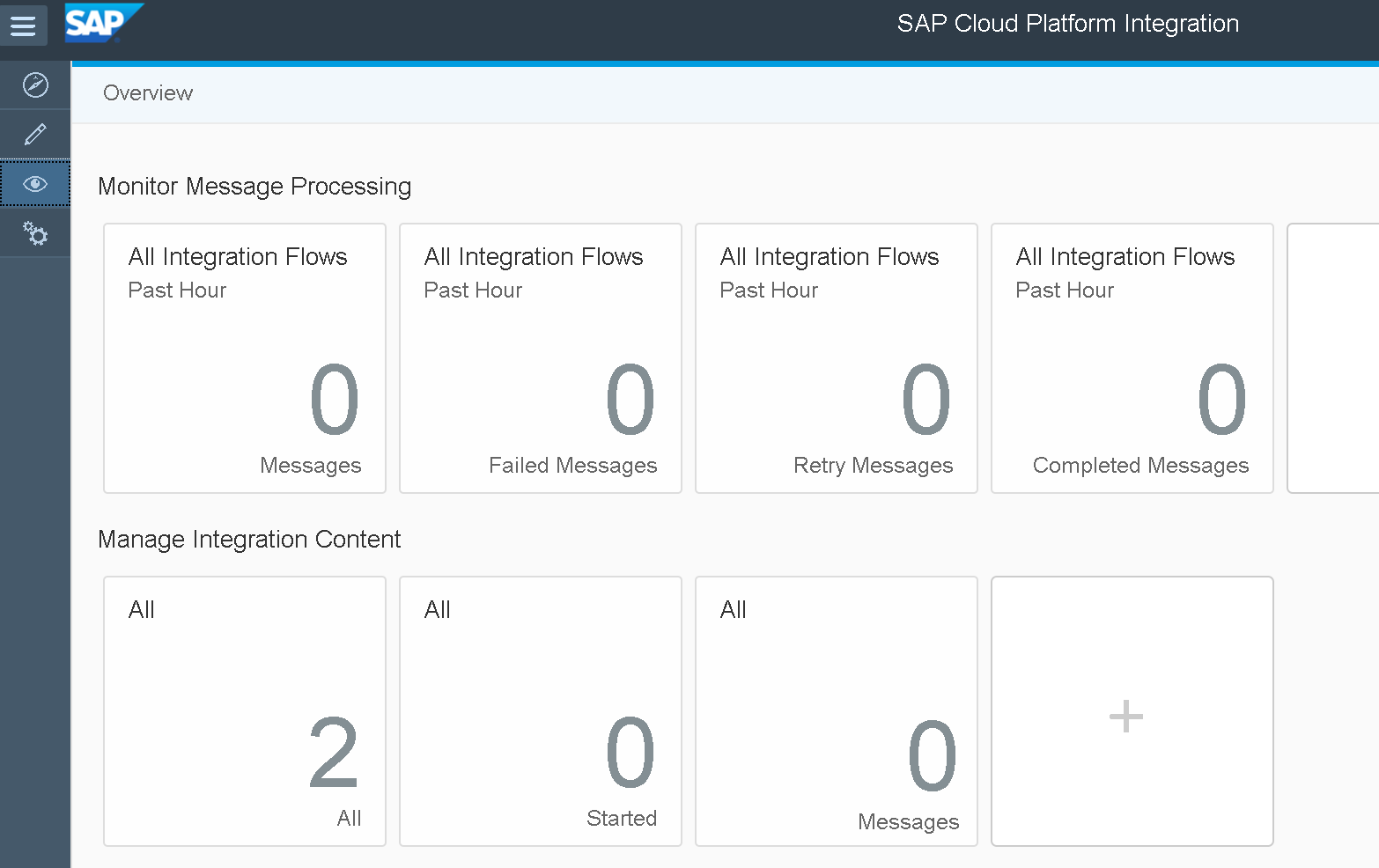
Task: Click the SAP Cloud Platform Integration title
Action: coord(1067,24)
